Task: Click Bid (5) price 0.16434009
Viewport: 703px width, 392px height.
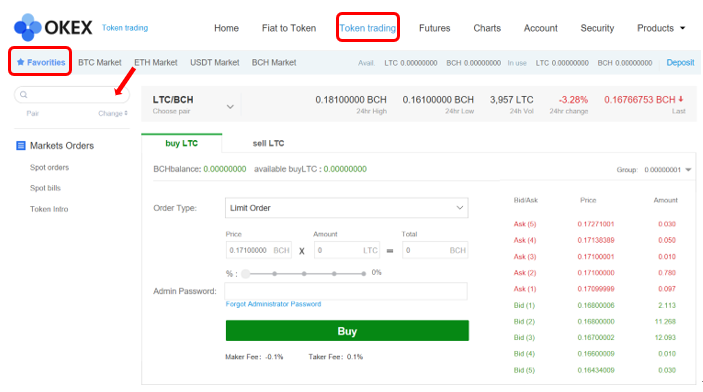Action: coord(596,370)
